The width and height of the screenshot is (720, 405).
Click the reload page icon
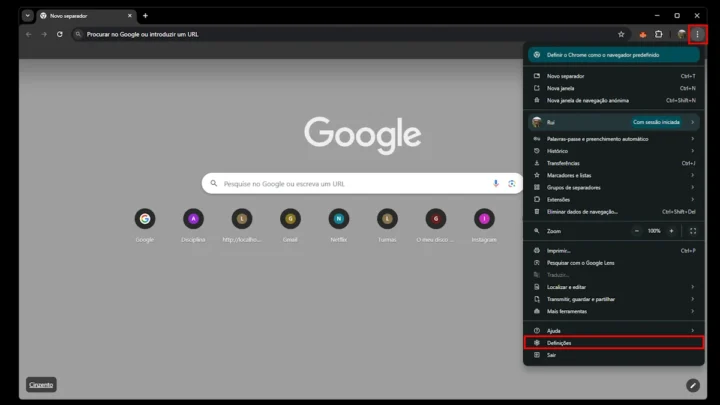tap(60, 34)
